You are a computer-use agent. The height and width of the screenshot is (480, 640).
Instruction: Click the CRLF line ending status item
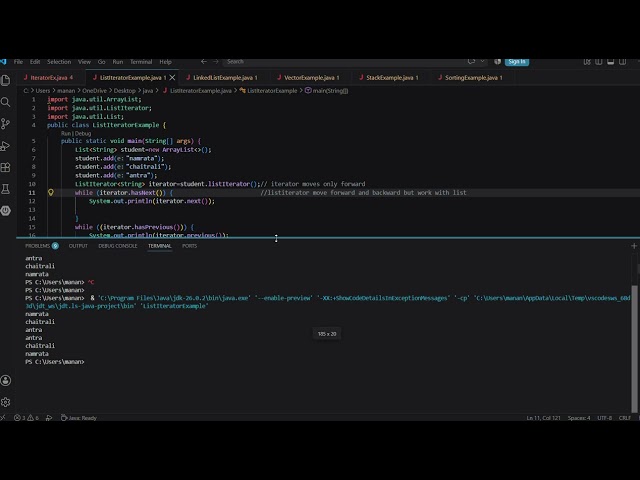coord(624,418)
